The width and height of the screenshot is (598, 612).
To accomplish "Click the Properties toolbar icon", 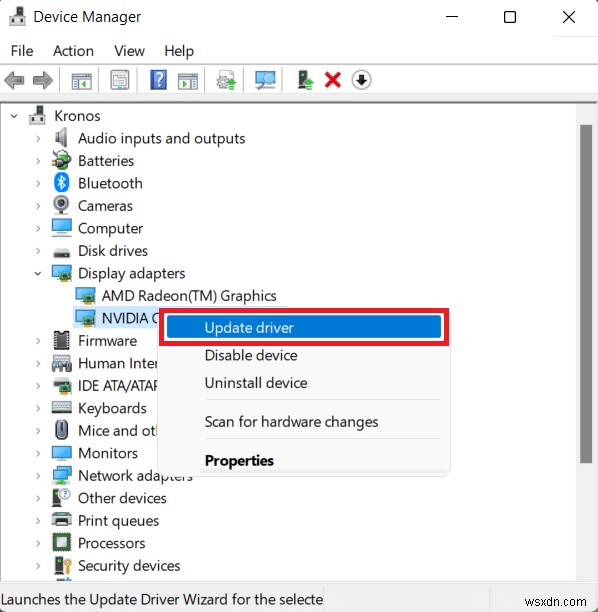I will pos(120,80).
